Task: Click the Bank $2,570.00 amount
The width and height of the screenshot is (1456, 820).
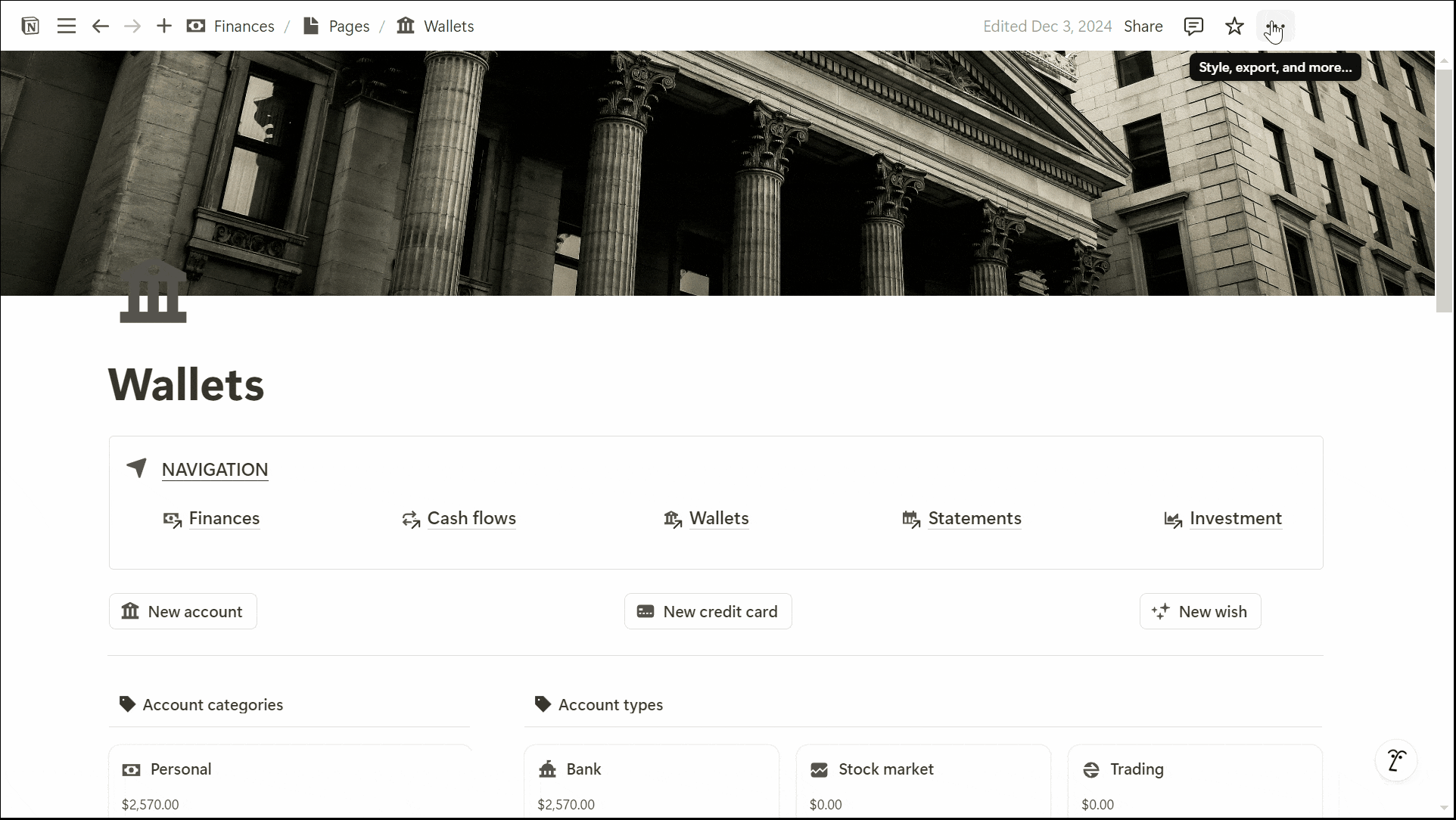Action: [x=566, y=805]
